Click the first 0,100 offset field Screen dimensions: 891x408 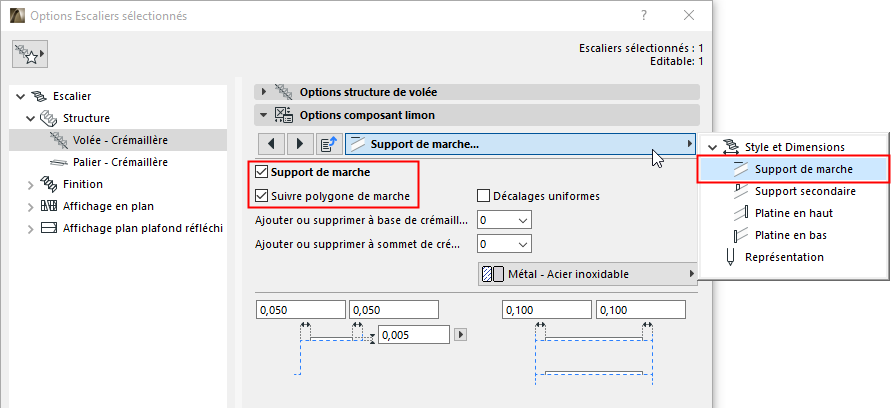547,310
